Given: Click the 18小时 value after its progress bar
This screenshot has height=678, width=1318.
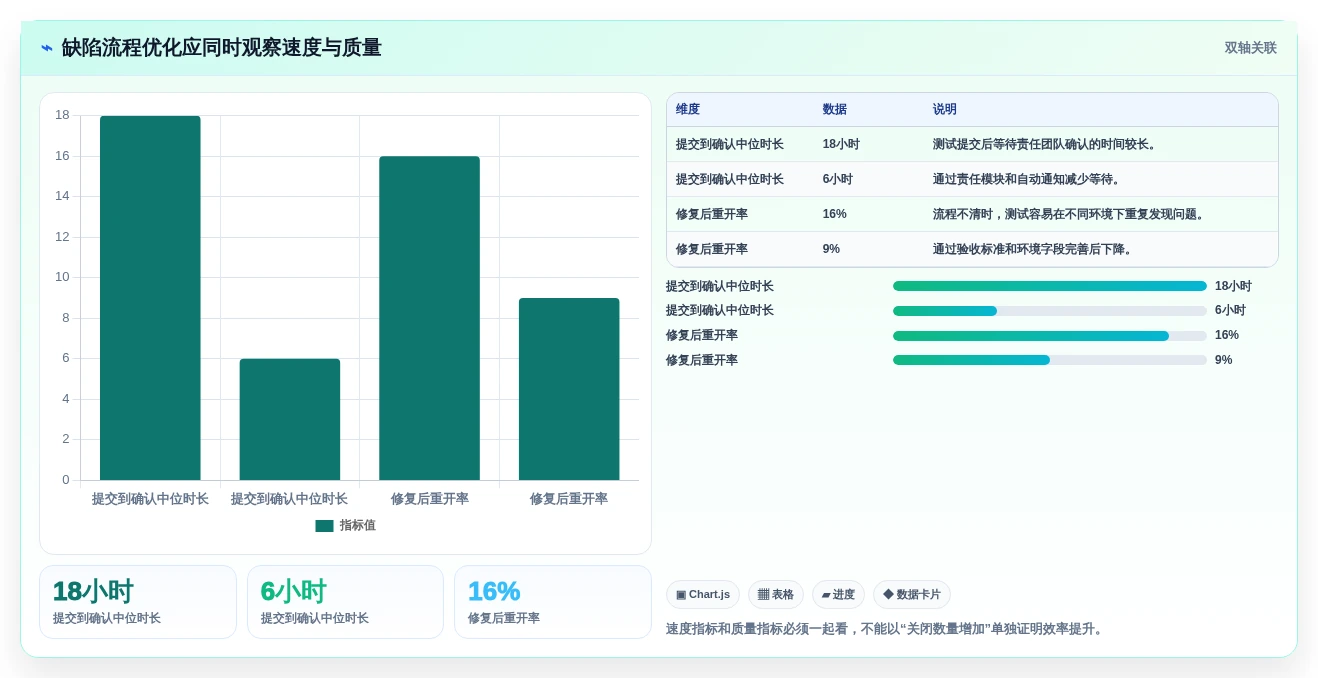Looking at the screenshot, I should [x=1233, y=286].
